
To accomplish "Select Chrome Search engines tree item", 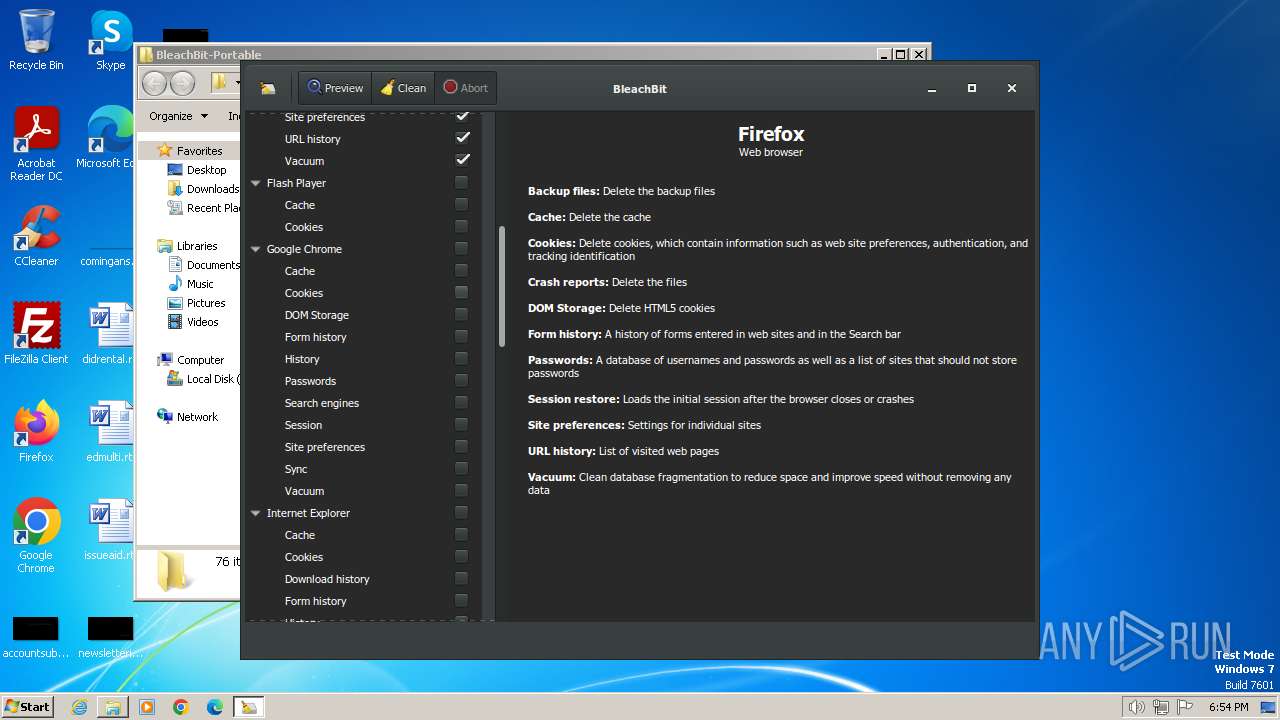I will click(321, 403).
